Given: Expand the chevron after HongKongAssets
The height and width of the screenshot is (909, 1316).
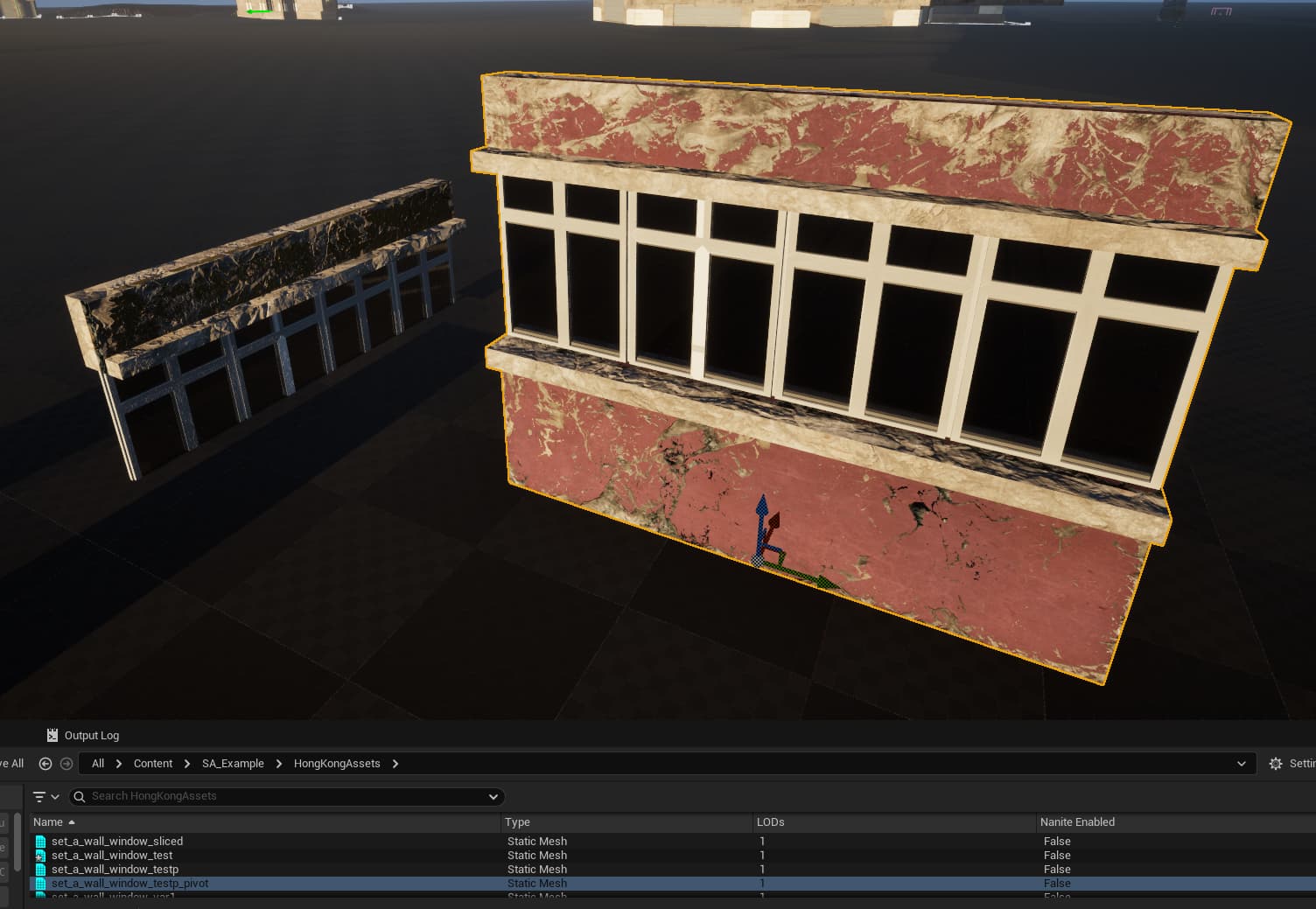Looking at the screenshot, I should pos(395,764).
